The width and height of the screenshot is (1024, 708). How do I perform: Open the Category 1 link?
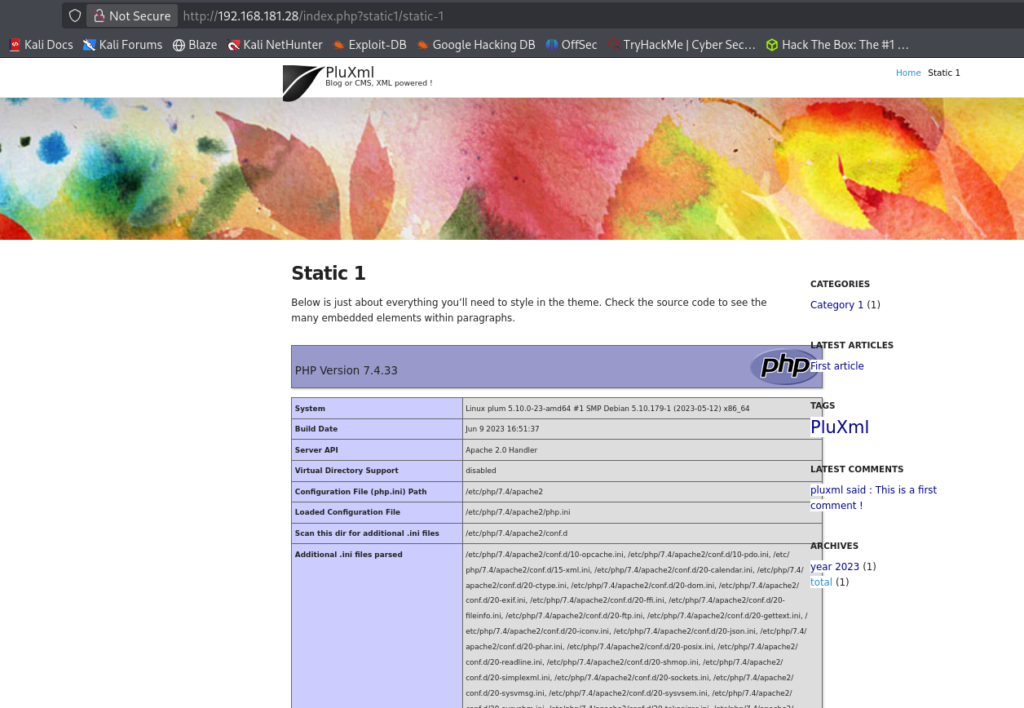(837, 305)
